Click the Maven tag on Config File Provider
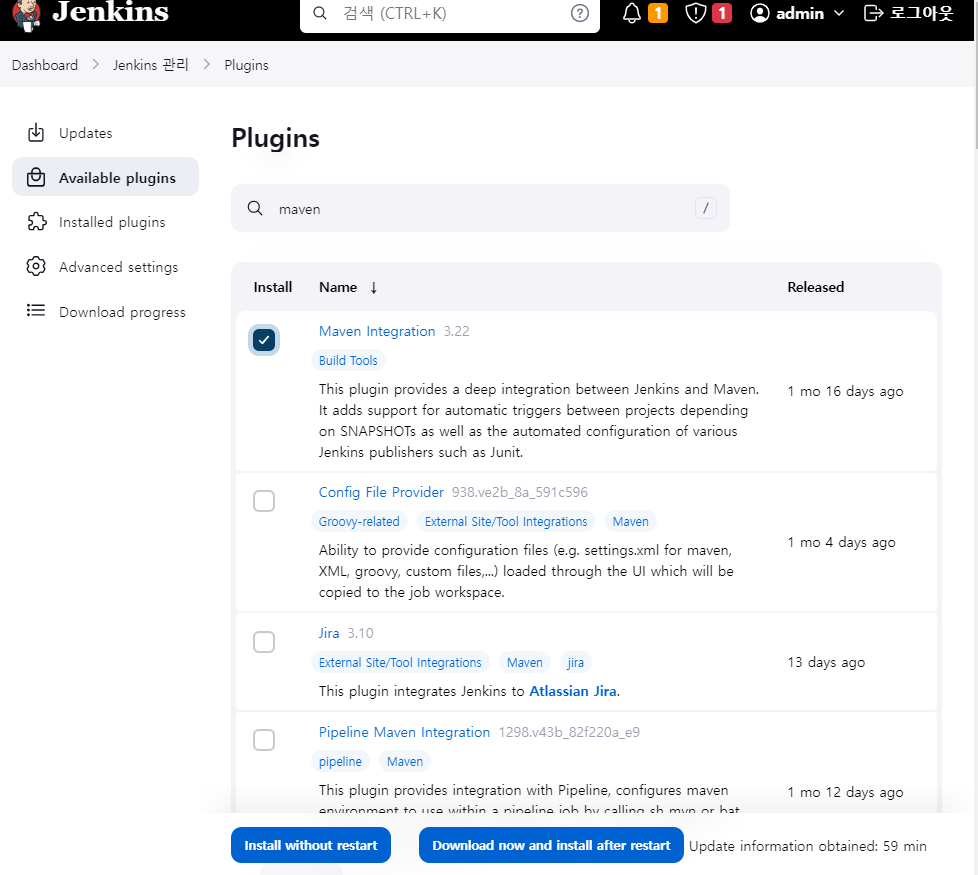 (630, 521)
